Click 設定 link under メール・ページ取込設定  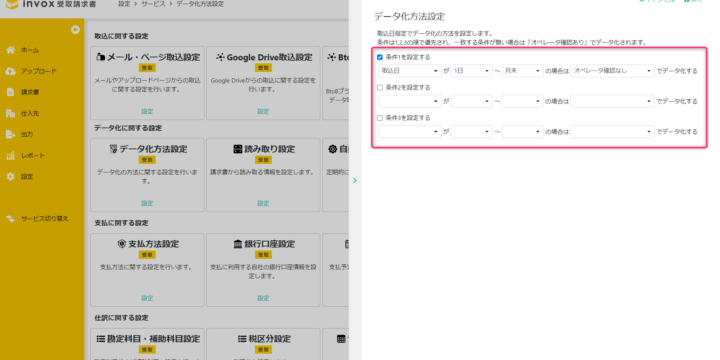[147, 112]
